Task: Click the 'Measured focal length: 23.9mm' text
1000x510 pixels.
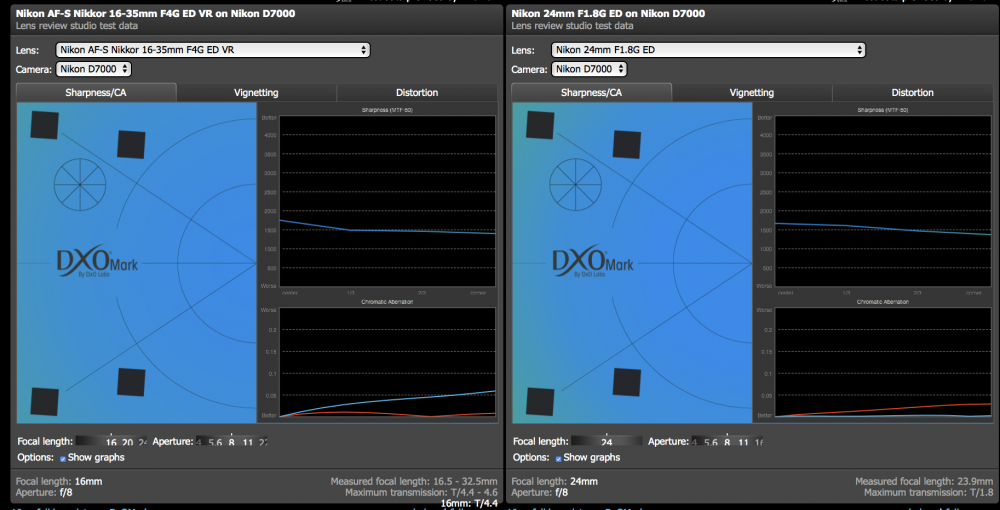Action: (x=924, y=481)
